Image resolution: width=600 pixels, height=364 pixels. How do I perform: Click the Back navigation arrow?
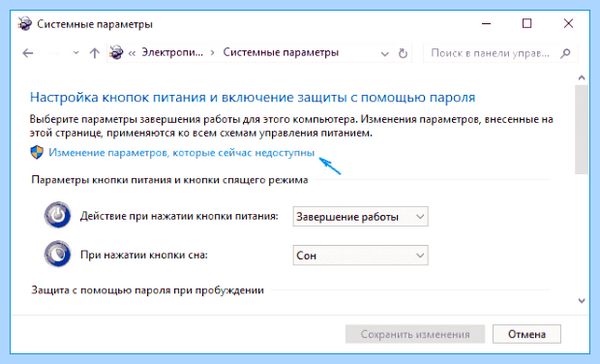coord(28,53)
